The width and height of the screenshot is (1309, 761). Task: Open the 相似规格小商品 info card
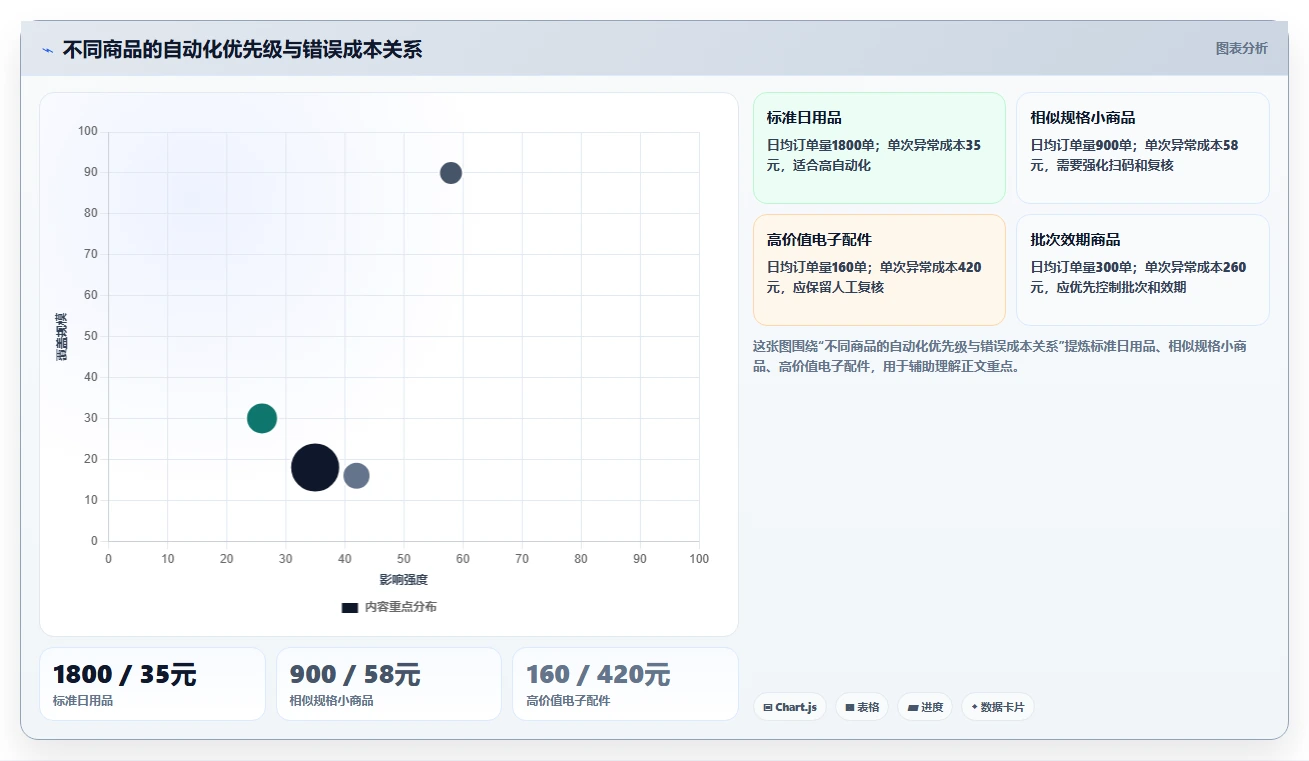1143,148
